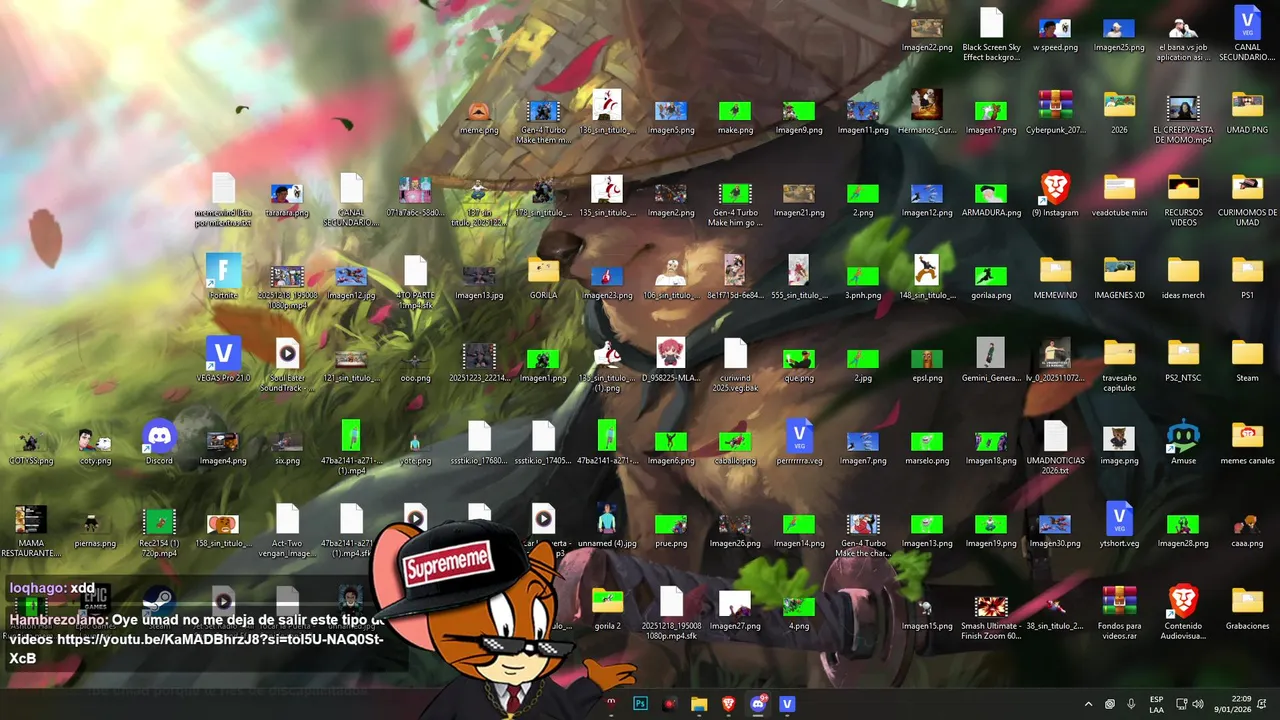This screenshot has width=1280, height=720.
Task: Select the coty.png image file
Action: pos(95,443)
